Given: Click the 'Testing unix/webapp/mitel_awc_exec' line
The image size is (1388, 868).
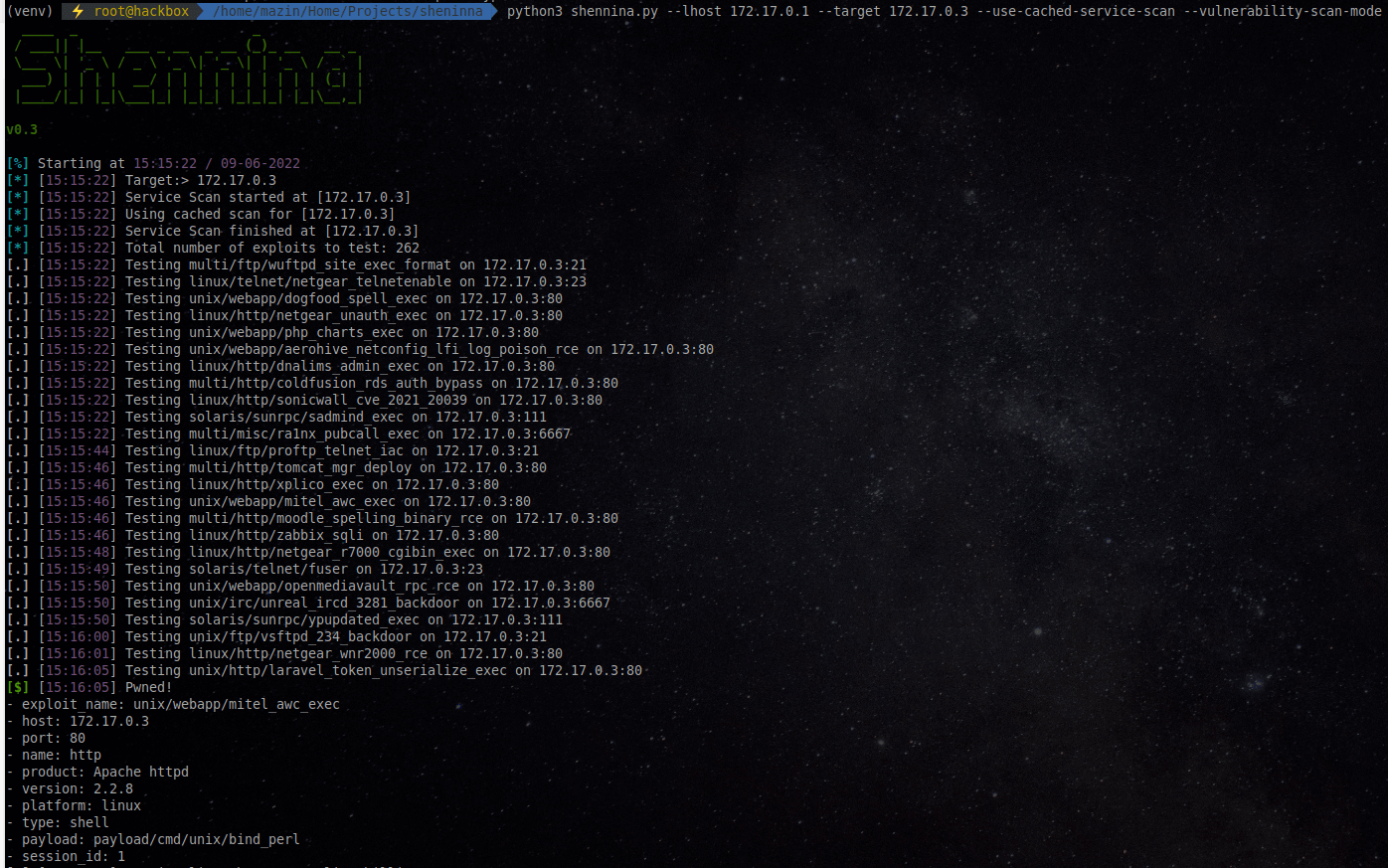Looking at the screenshot, I should [268, 501].
